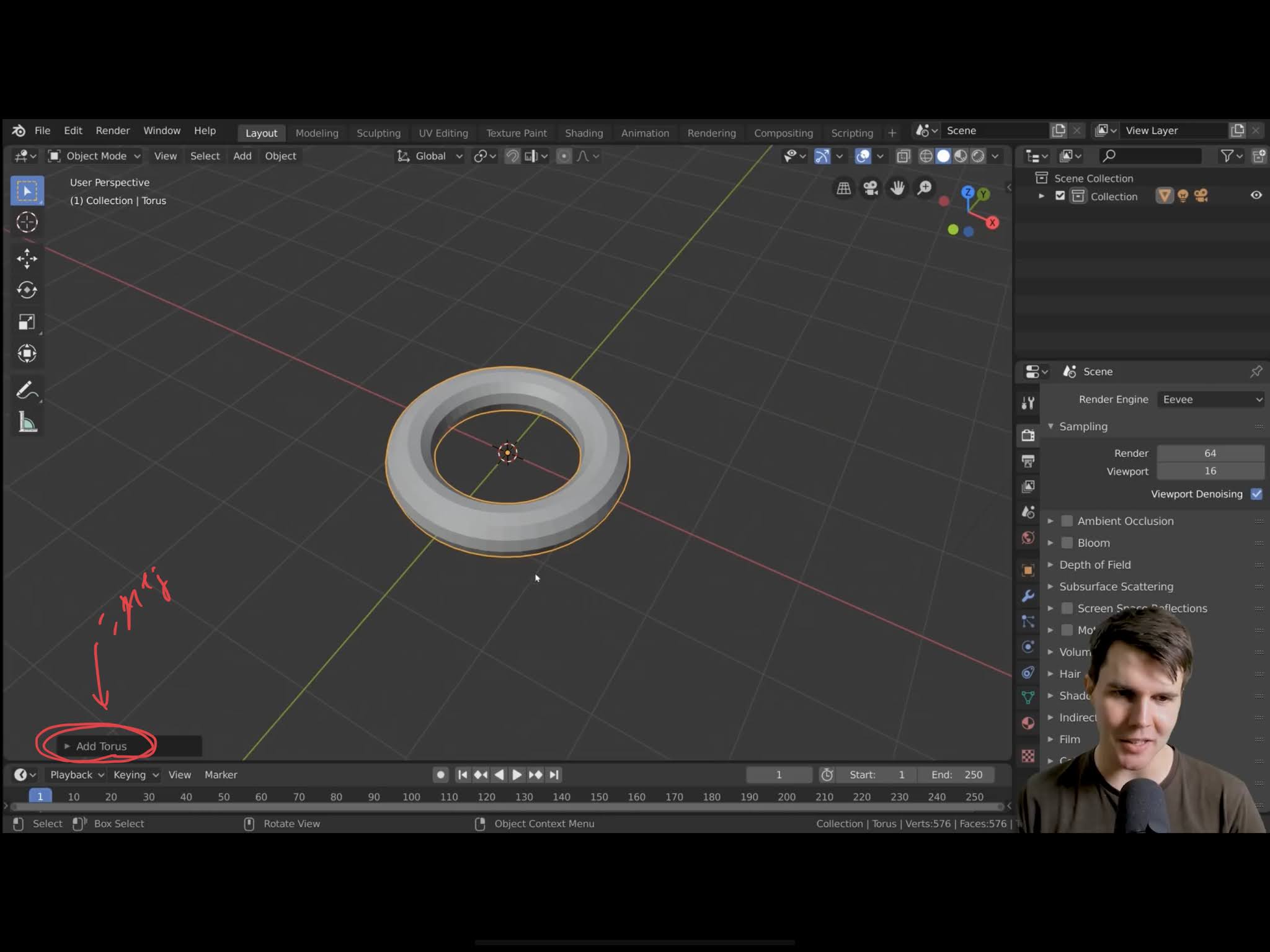Open the Modifier properties wrench tab

pyautogui.click(x=1028, y=596)
